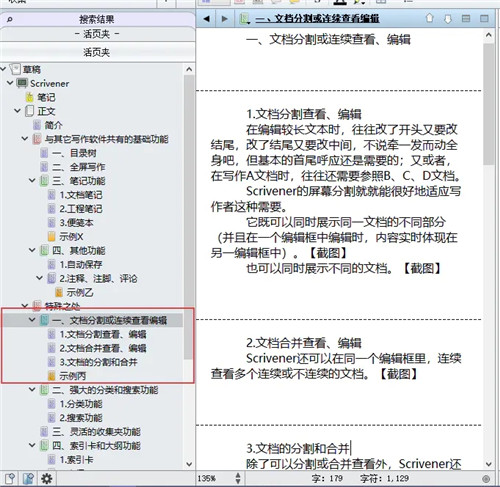Image resolution: width=500 pixels, height=487 pixels.
Task: Click the editor scrollbar down arrow
Action: point(489,464)
